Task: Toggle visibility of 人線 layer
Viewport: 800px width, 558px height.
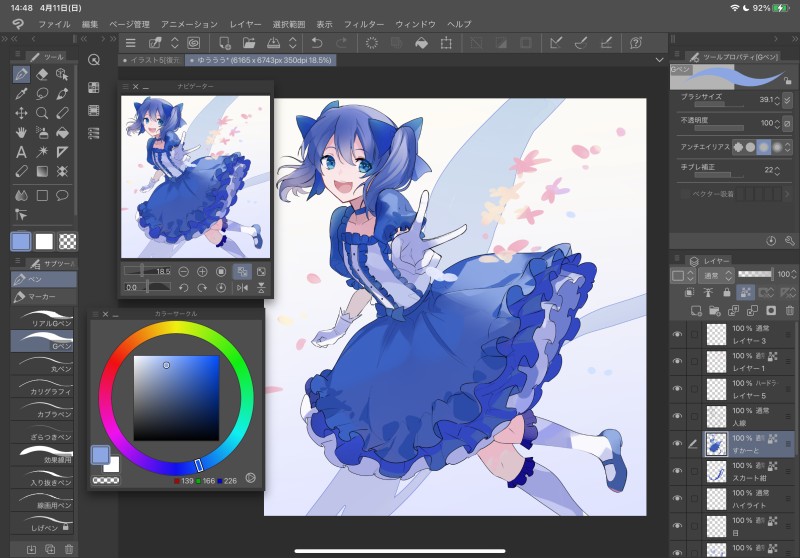Action: coord(677,416)
